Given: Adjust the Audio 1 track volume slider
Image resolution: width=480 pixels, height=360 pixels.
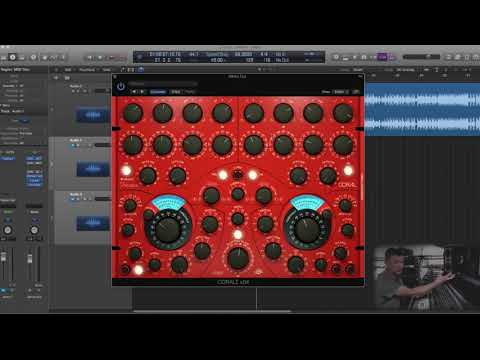Looking at the screenshot, I should click(x=102, y=91).
